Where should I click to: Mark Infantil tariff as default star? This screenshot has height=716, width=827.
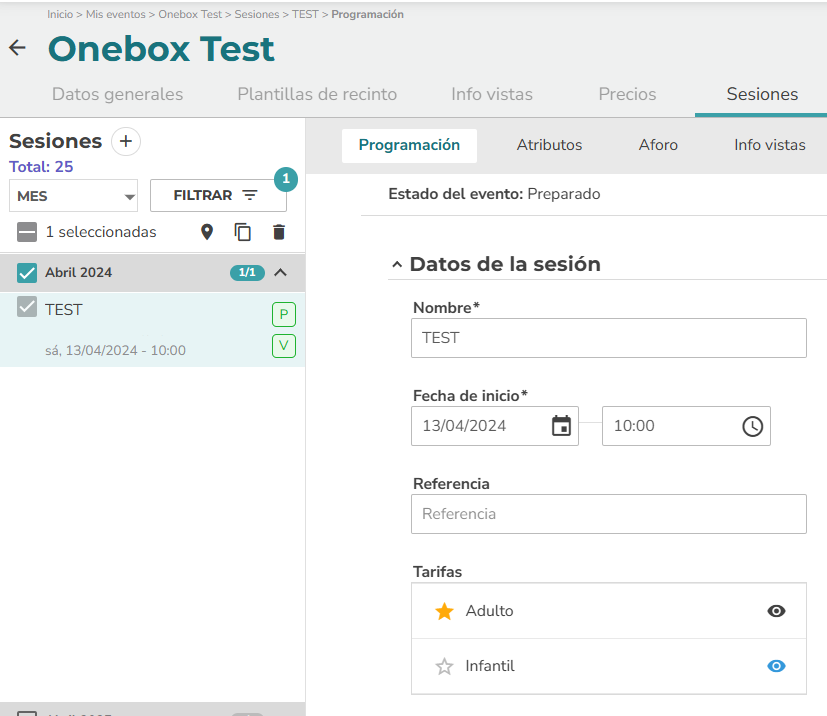(444, 666)
